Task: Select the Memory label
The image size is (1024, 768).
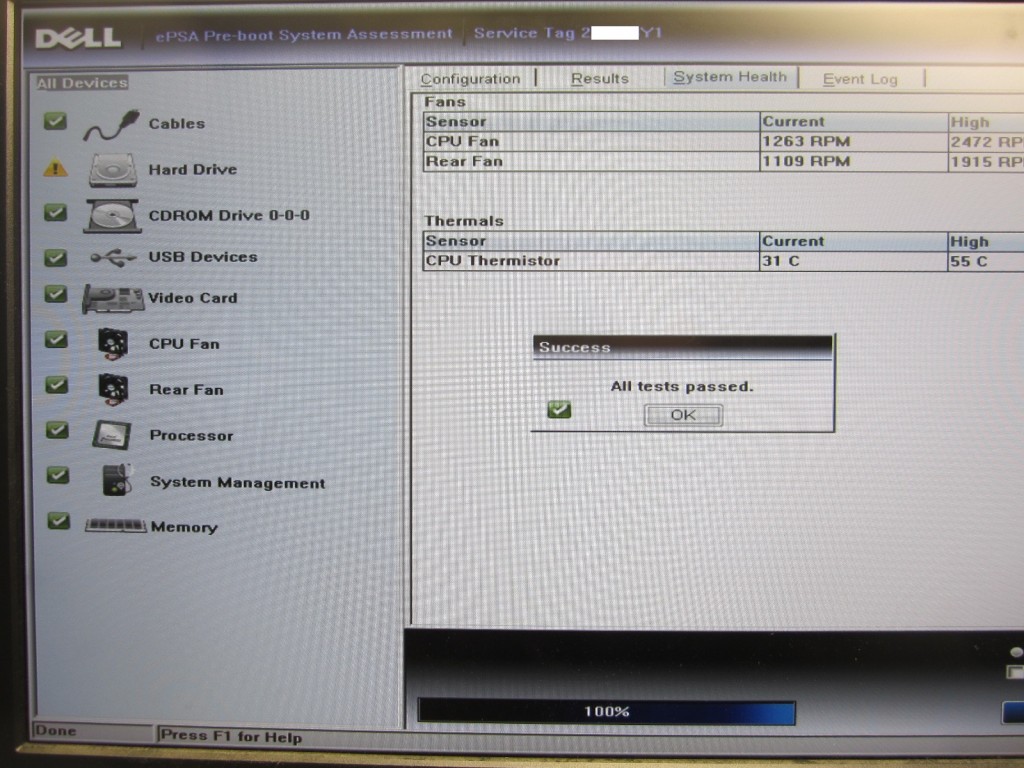Action: pyautogui.click(x=184, y=526)
